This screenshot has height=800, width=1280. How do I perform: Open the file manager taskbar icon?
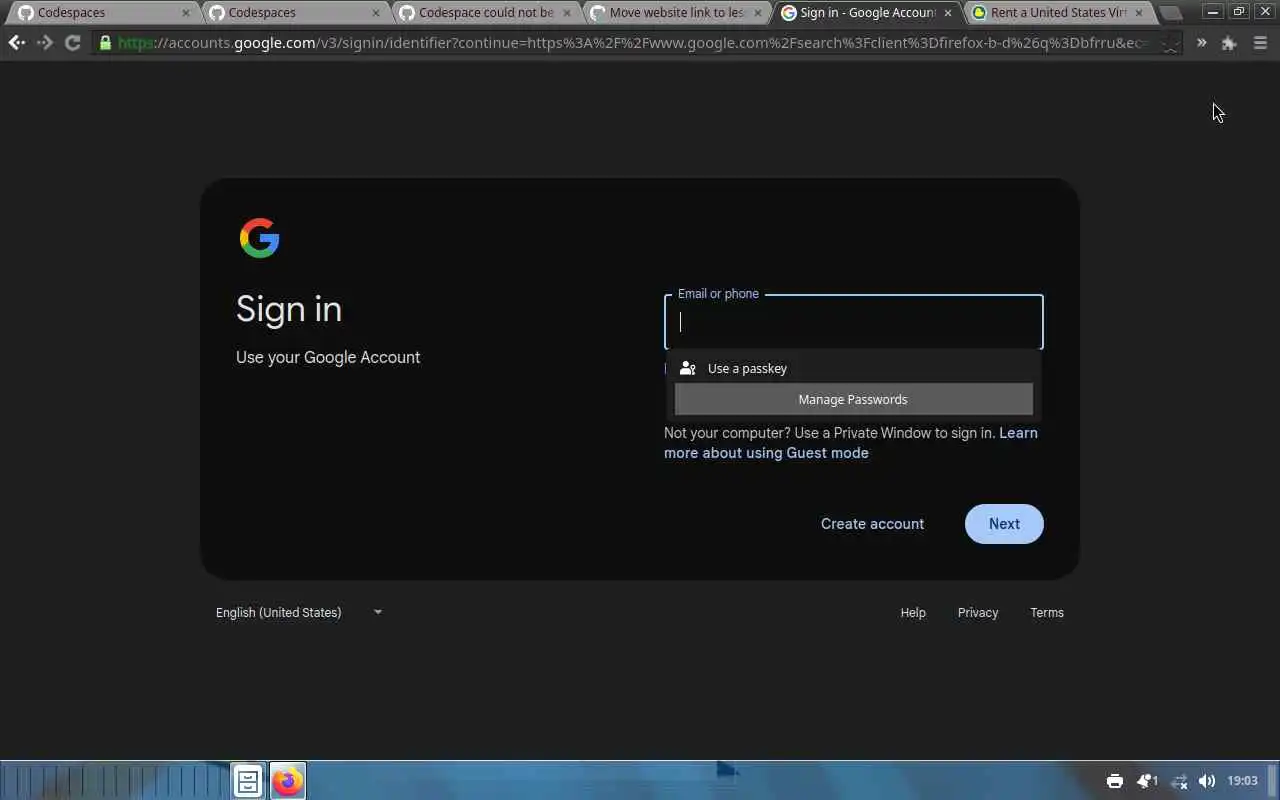(248, 781)
